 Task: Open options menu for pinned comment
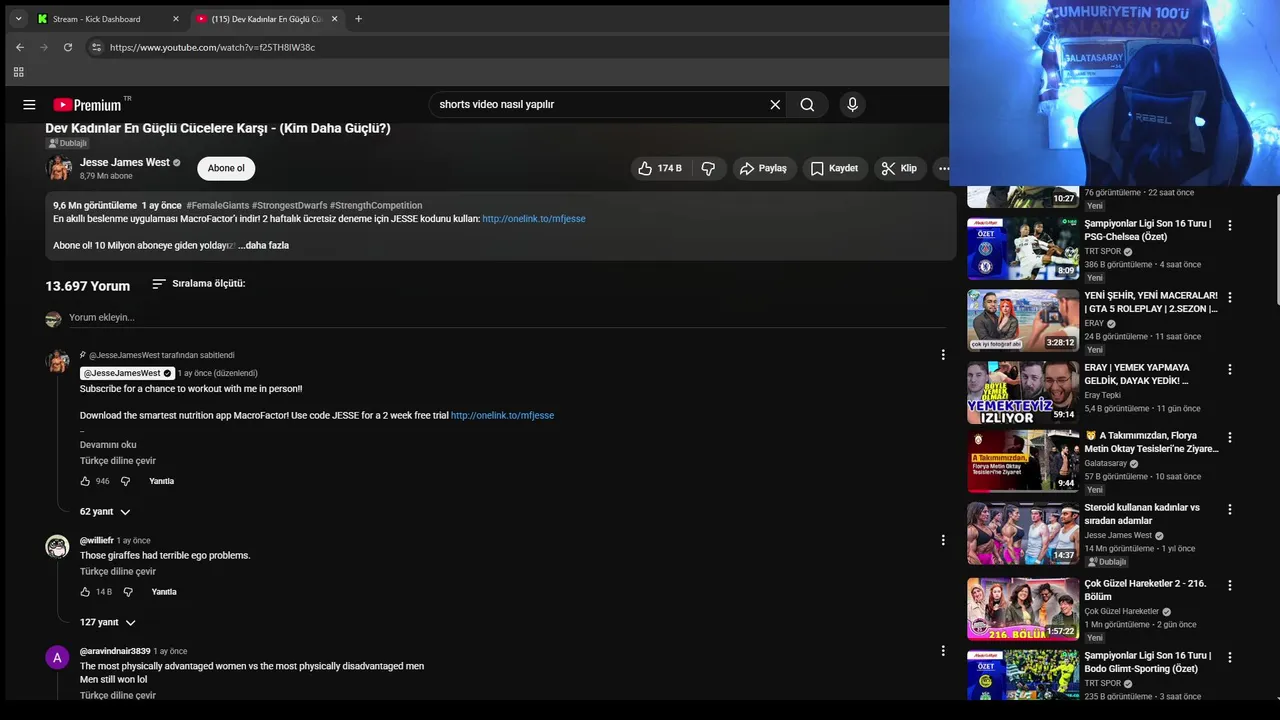pyautogui.click(x=942, y=355)
